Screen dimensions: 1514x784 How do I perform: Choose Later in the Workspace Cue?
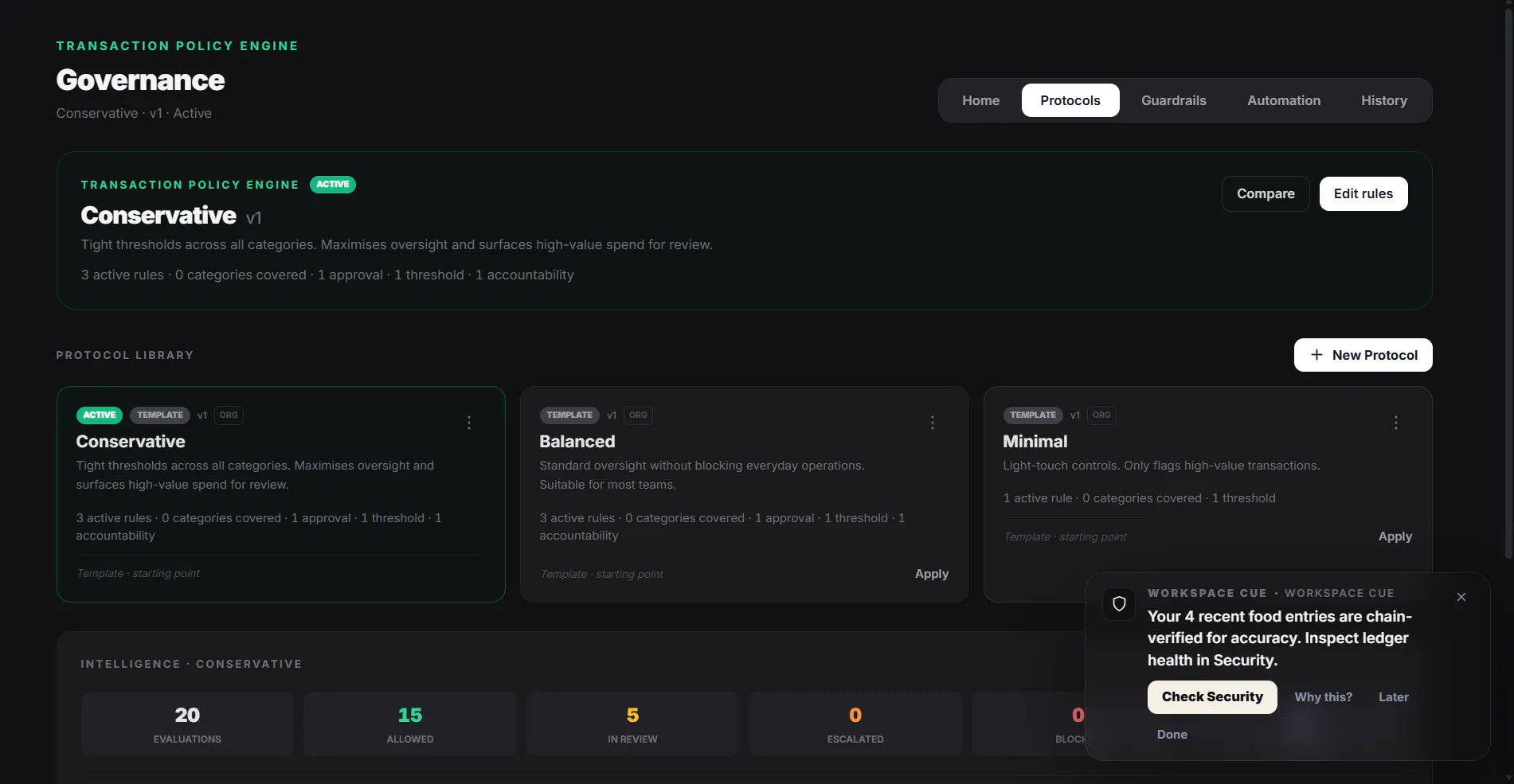1394,697
